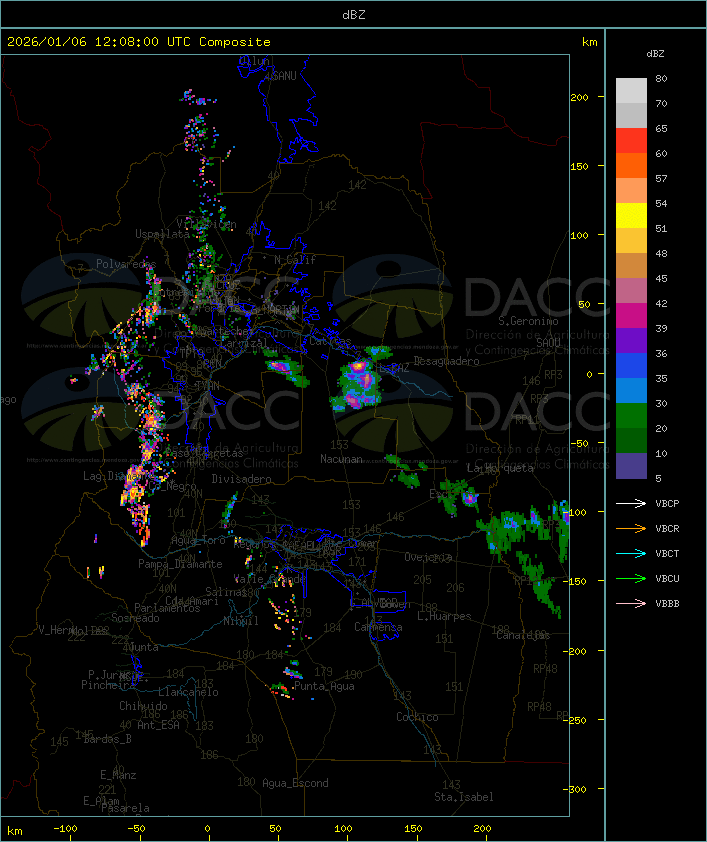Click the Uspallata label on map
Viewport: 707px width, 842px height.
162,234
